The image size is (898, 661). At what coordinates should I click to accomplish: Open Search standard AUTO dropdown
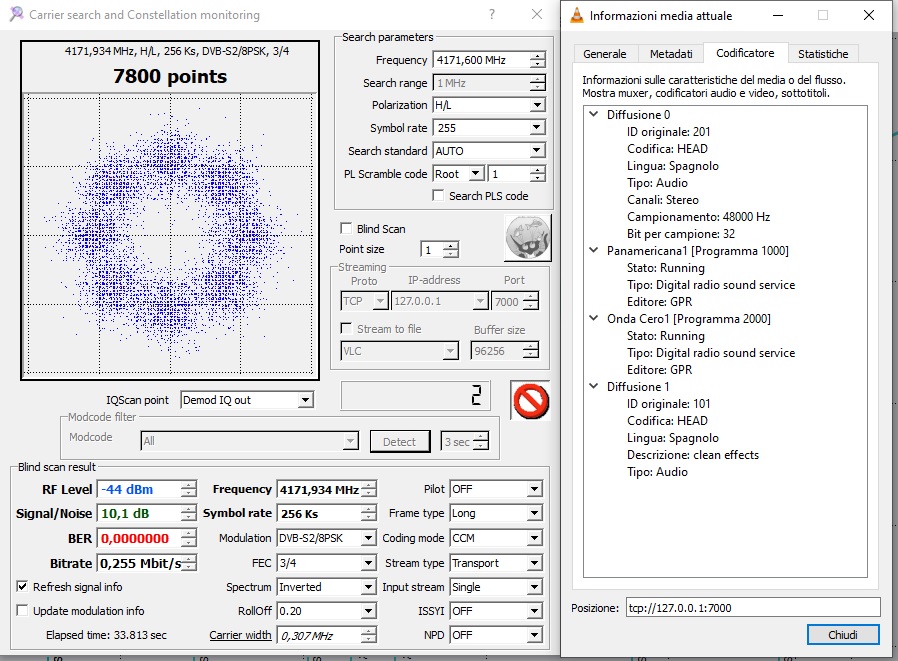(537, 151)
